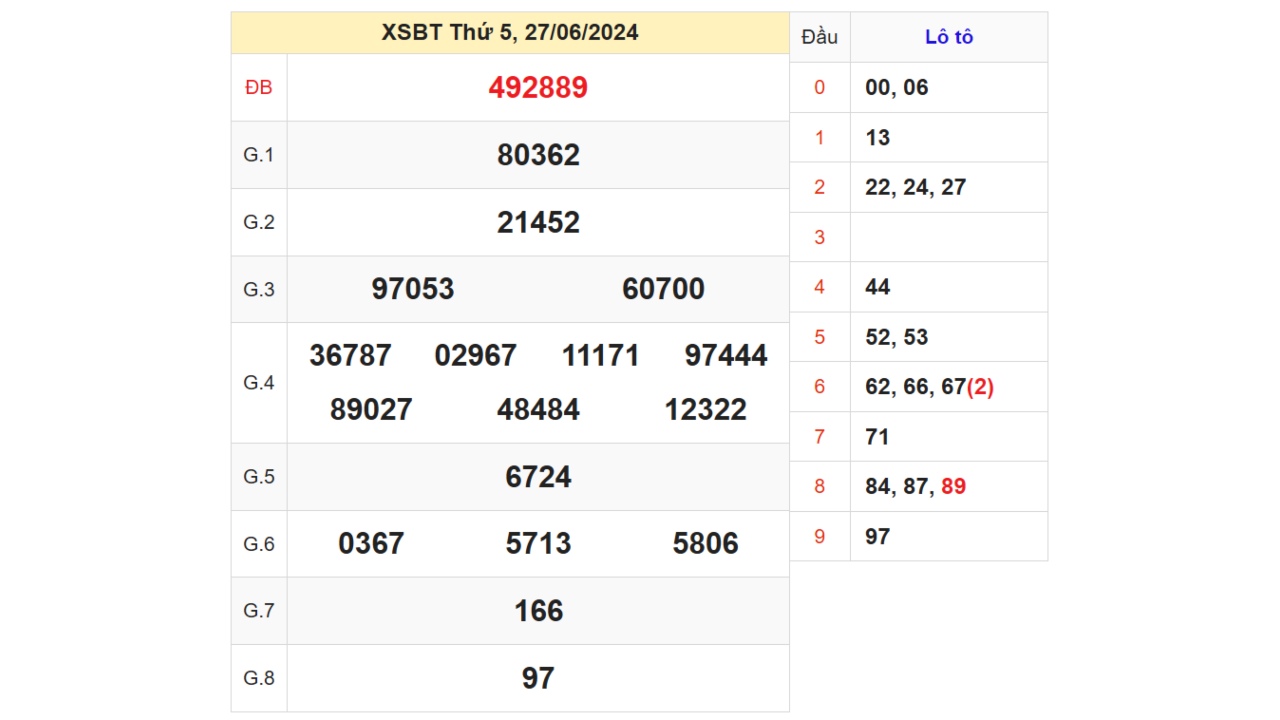1280x720 pixels.
Task: Click head digit 0 in Đầu column
Action: (x=820, y=87)
